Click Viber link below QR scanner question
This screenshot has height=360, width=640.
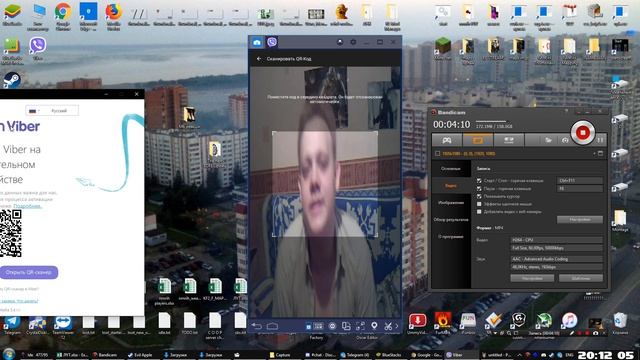tap(19, 301)
